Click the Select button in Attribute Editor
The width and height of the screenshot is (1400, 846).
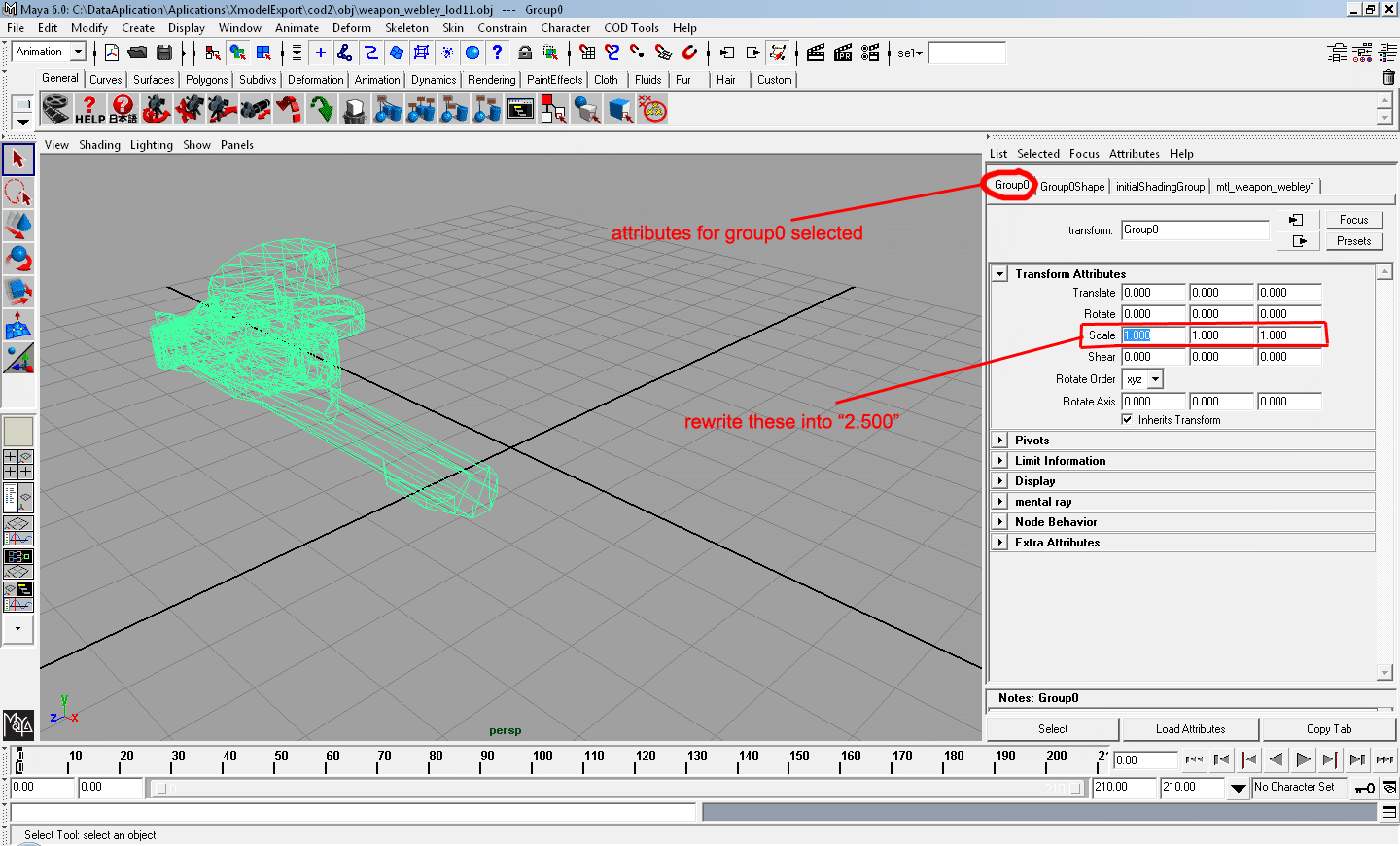tap(1053, 729)
